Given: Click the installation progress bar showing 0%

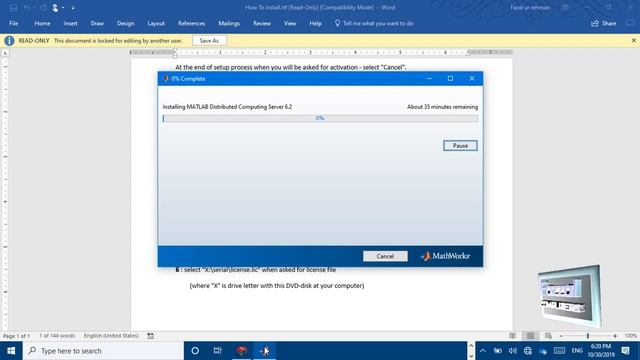Looking at the screenshot, I should [x=320, y=118].
